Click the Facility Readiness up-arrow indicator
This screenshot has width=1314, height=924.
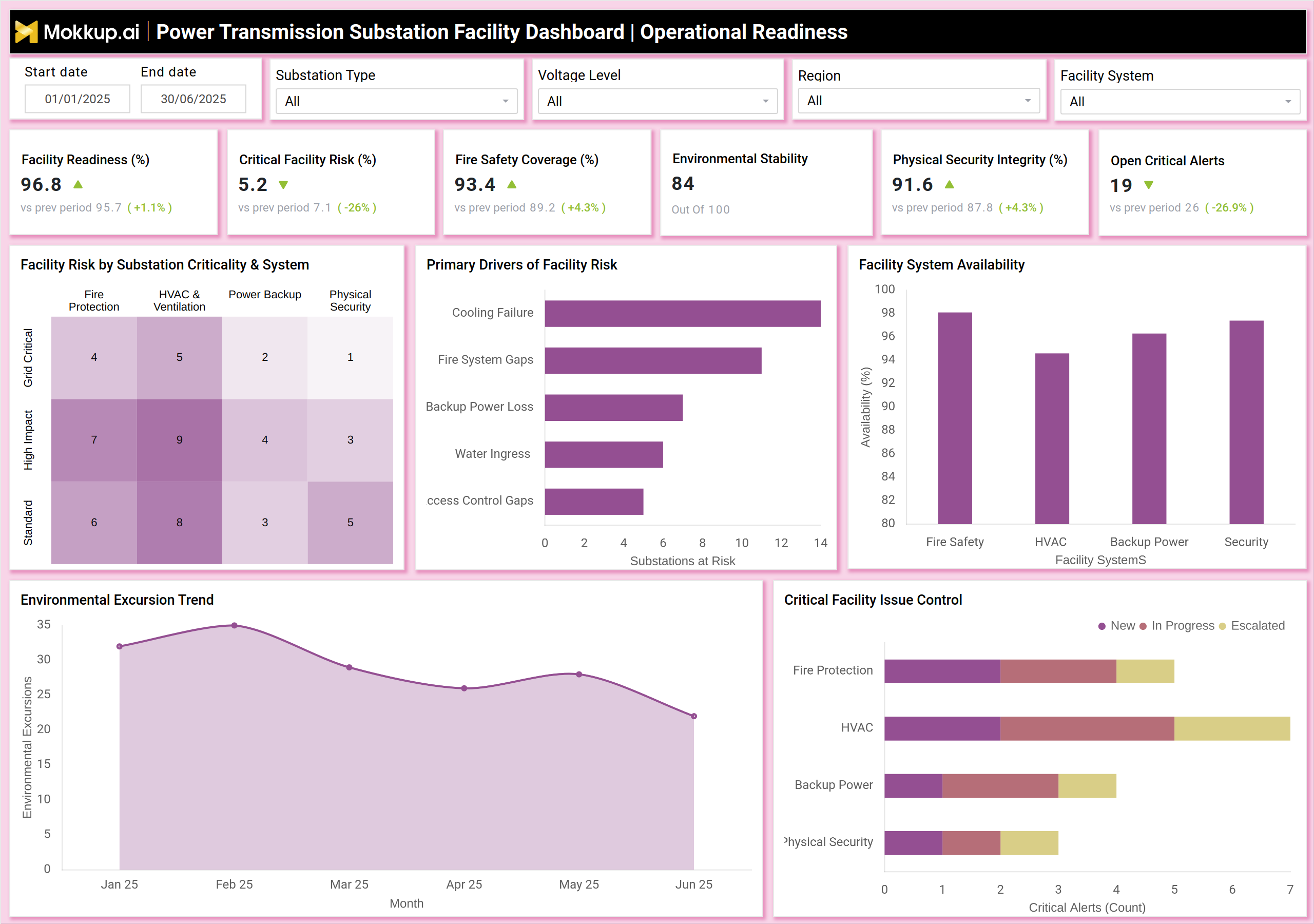click(79, 184)
